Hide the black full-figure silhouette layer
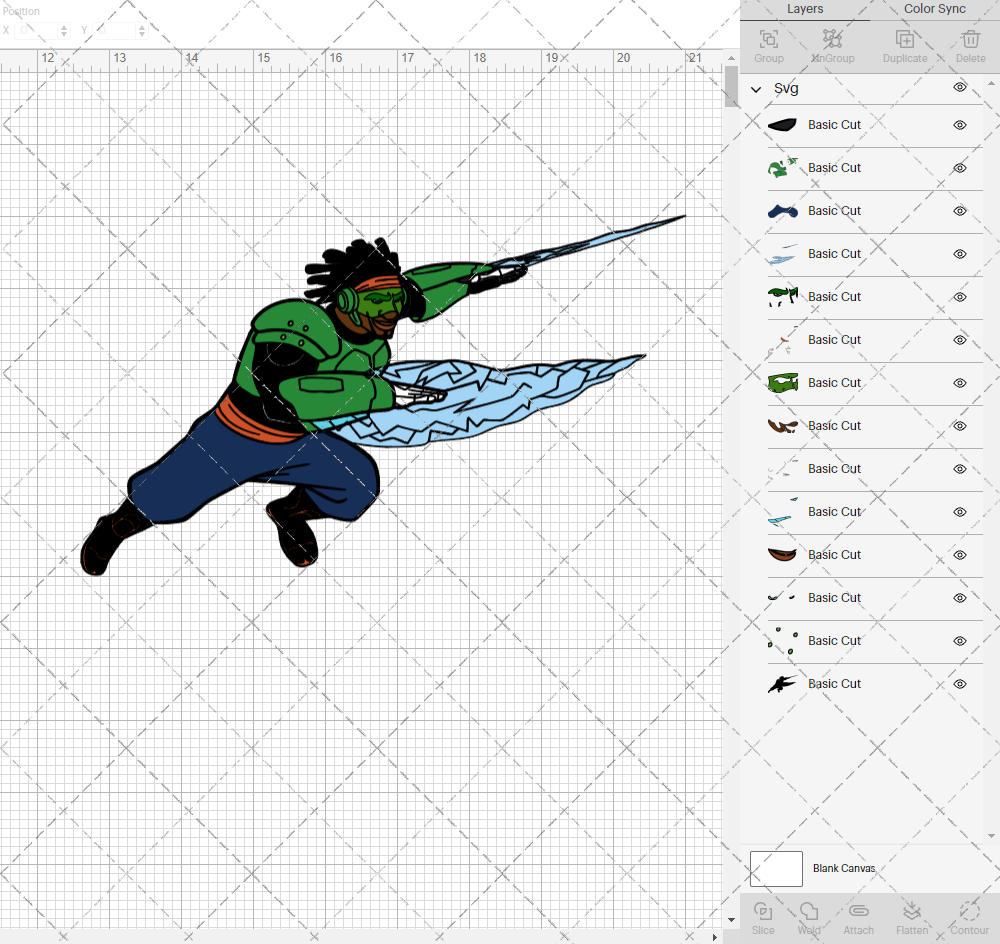Viewport: 1000px width, 944px height. click(x=959, y=684)
